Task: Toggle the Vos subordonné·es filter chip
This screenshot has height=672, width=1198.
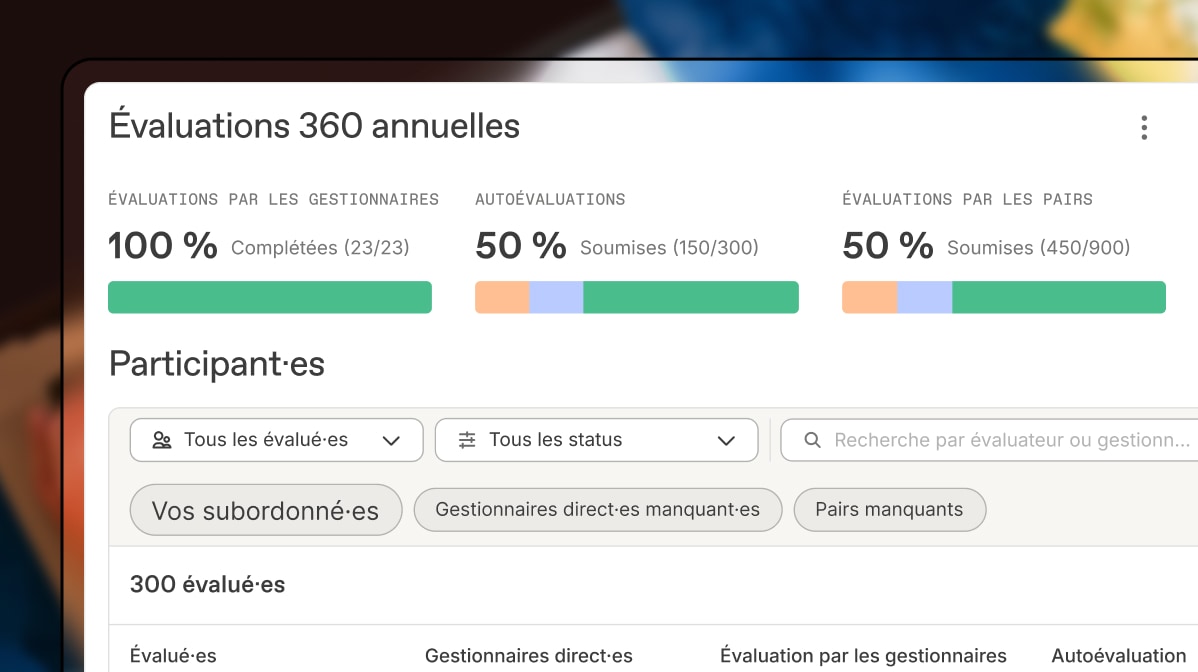Action: tap(265, 509)
